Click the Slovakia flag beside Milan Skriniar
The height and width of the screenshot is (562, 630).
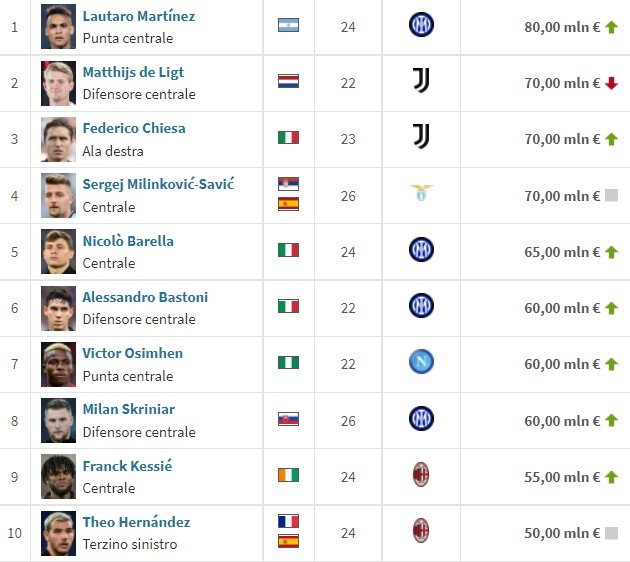click(x=288, y=419)
